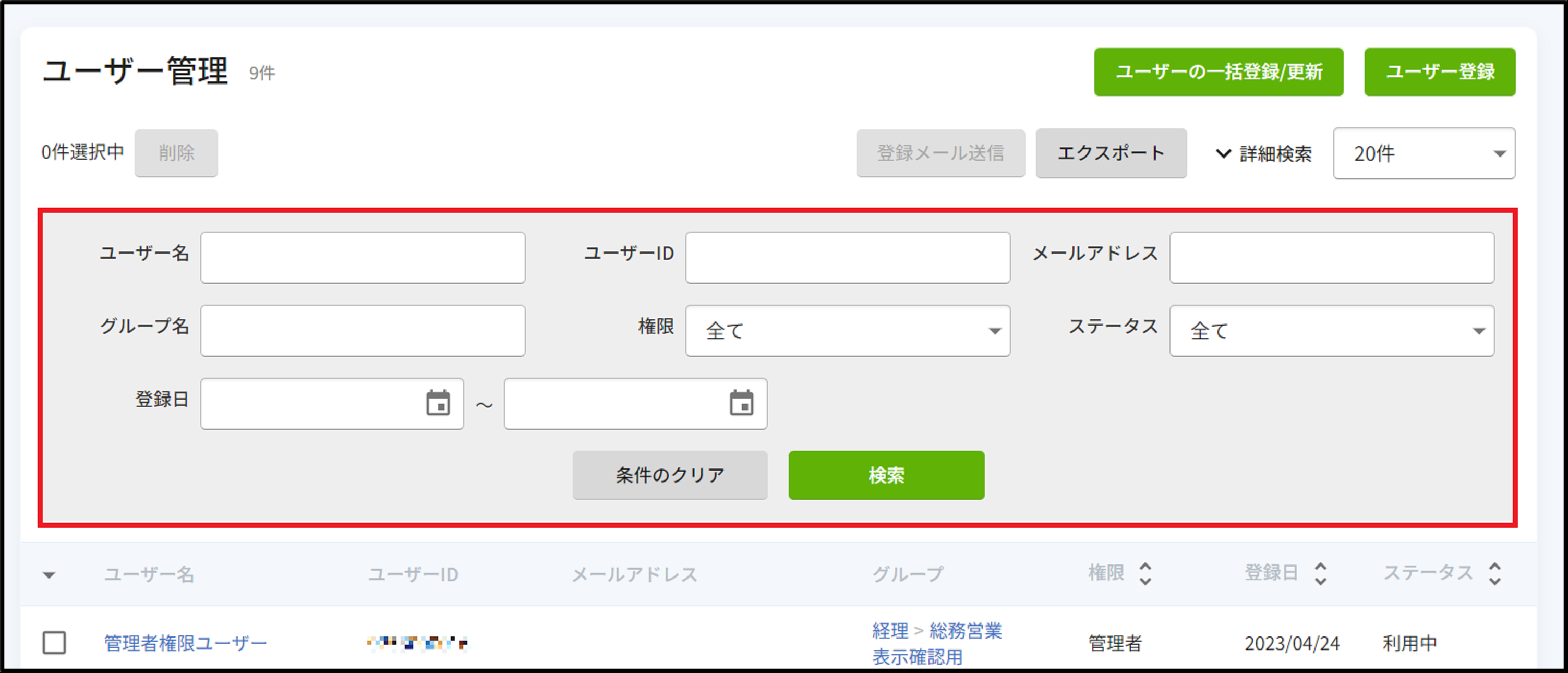Screen dimensions: 1568x673
Task: Click into the メールアドレス search field
Action: point(1331,258)
